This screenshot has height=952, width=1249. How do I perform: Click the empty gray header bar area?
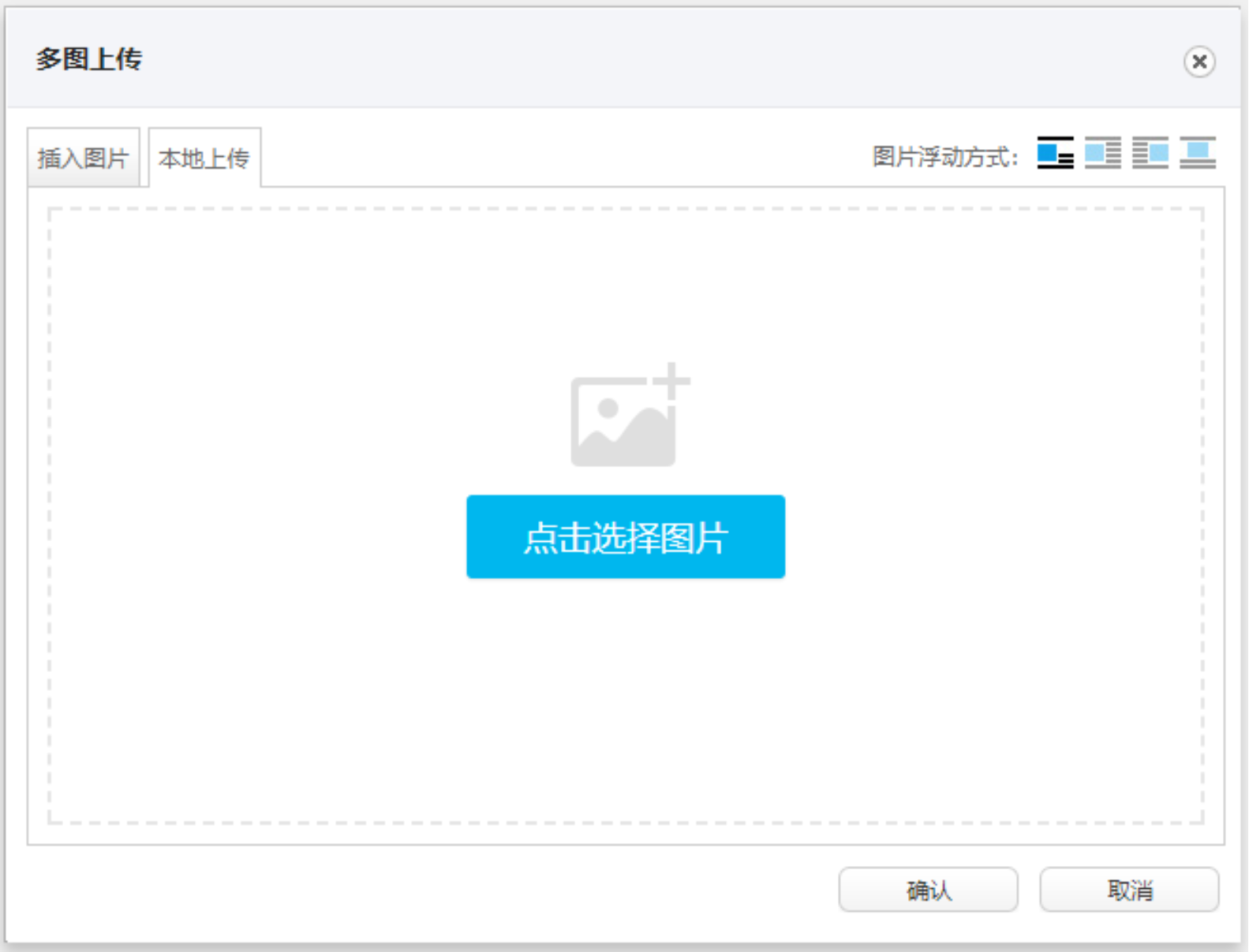click(x=631, y=59)
